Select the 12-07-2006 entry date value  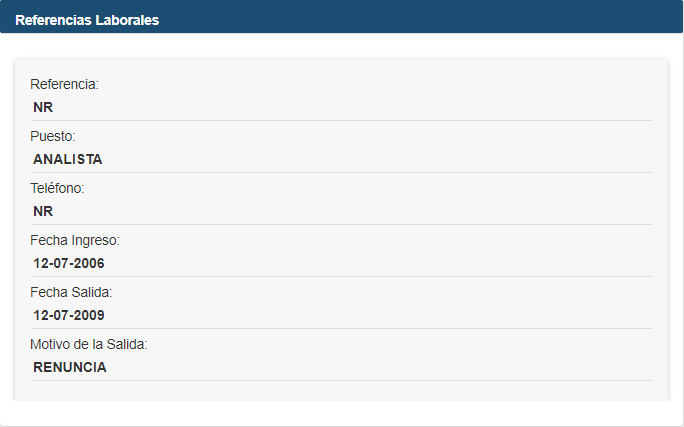point(69,263)
